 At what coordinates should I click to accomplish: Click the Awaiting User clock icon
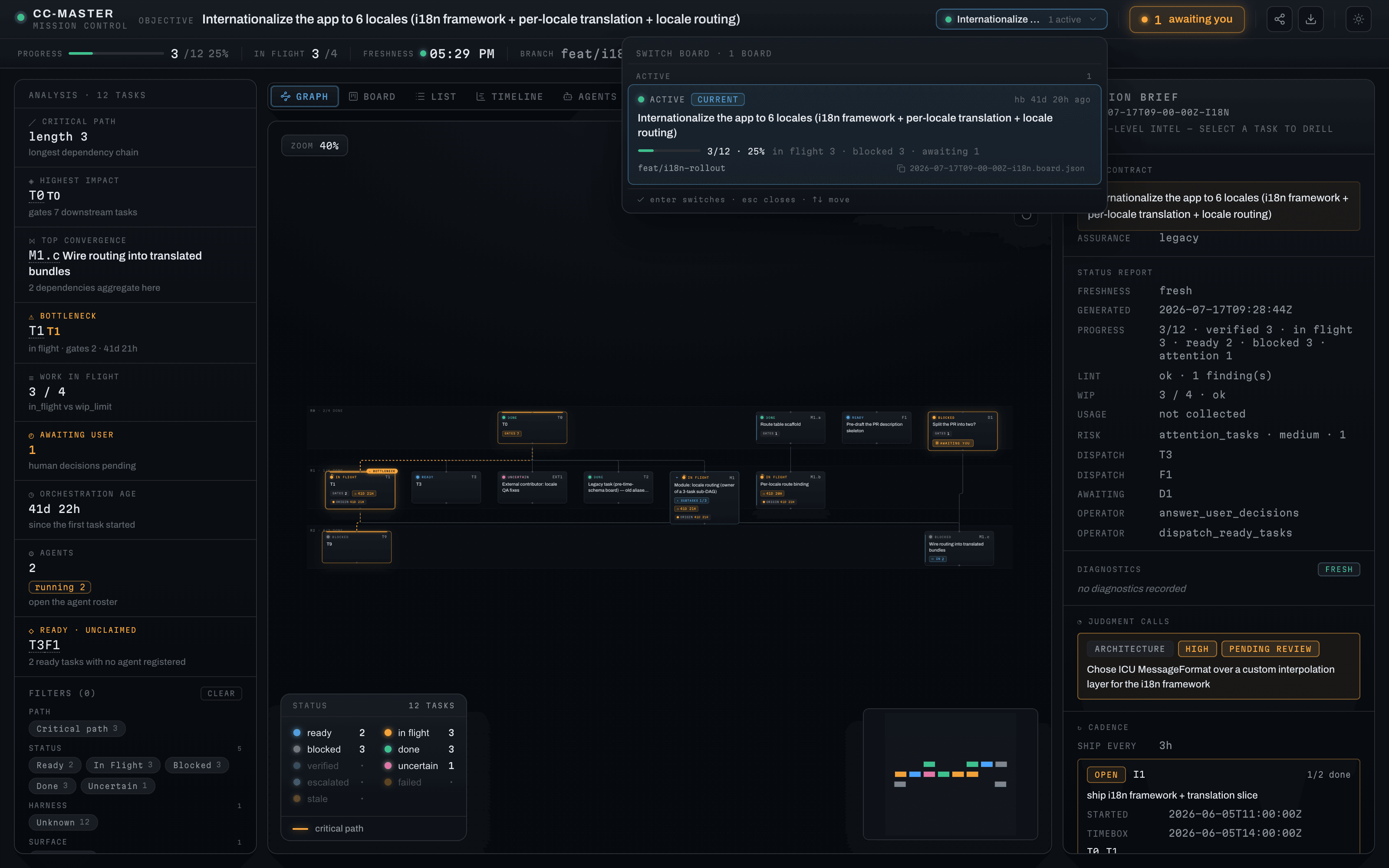click(32, 436)
